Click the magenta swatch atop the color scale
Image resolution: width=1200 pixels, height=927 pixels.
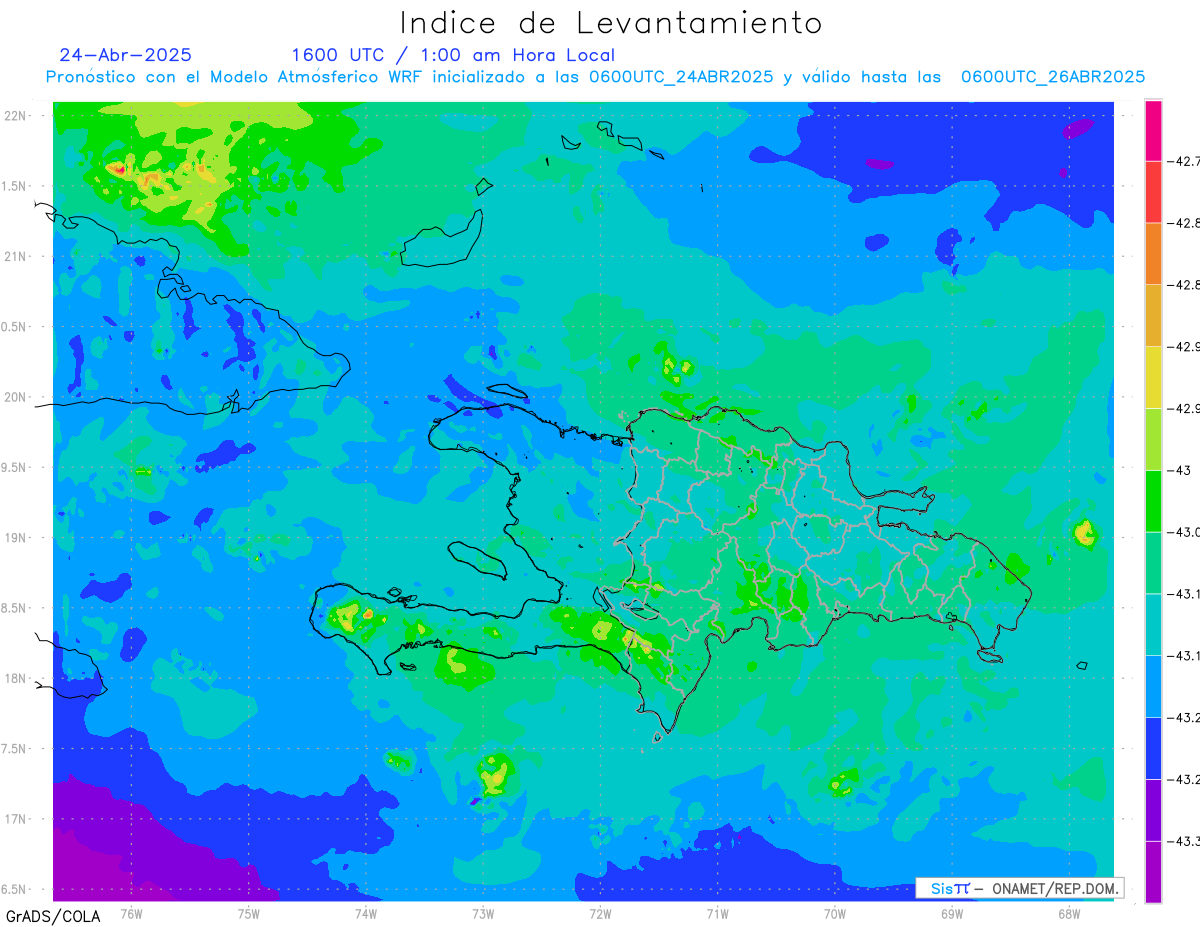1153,130
